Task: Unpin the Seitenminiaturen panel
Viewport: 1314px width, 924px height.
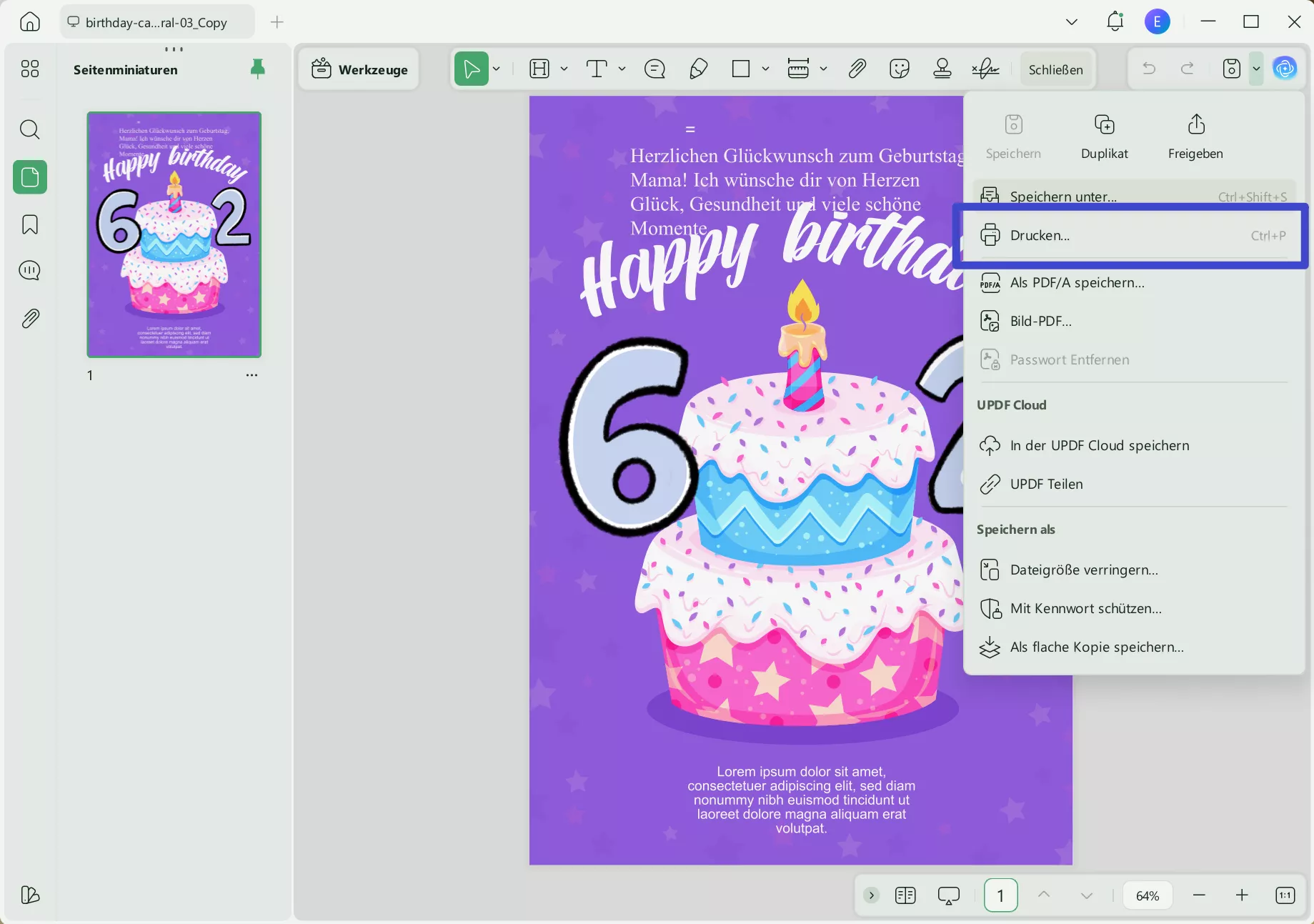Action: (x=258, y=69)
